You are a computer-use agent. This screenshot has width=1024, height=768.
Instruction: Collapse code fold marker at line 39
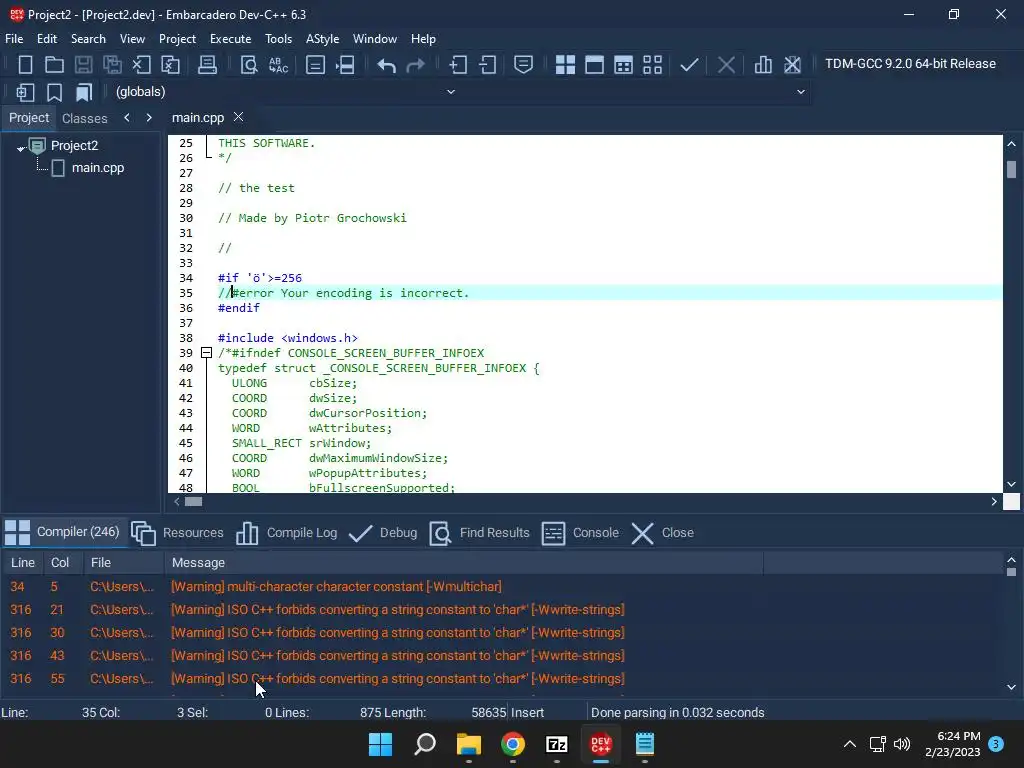pyautogui.click(x=206, y=353)
